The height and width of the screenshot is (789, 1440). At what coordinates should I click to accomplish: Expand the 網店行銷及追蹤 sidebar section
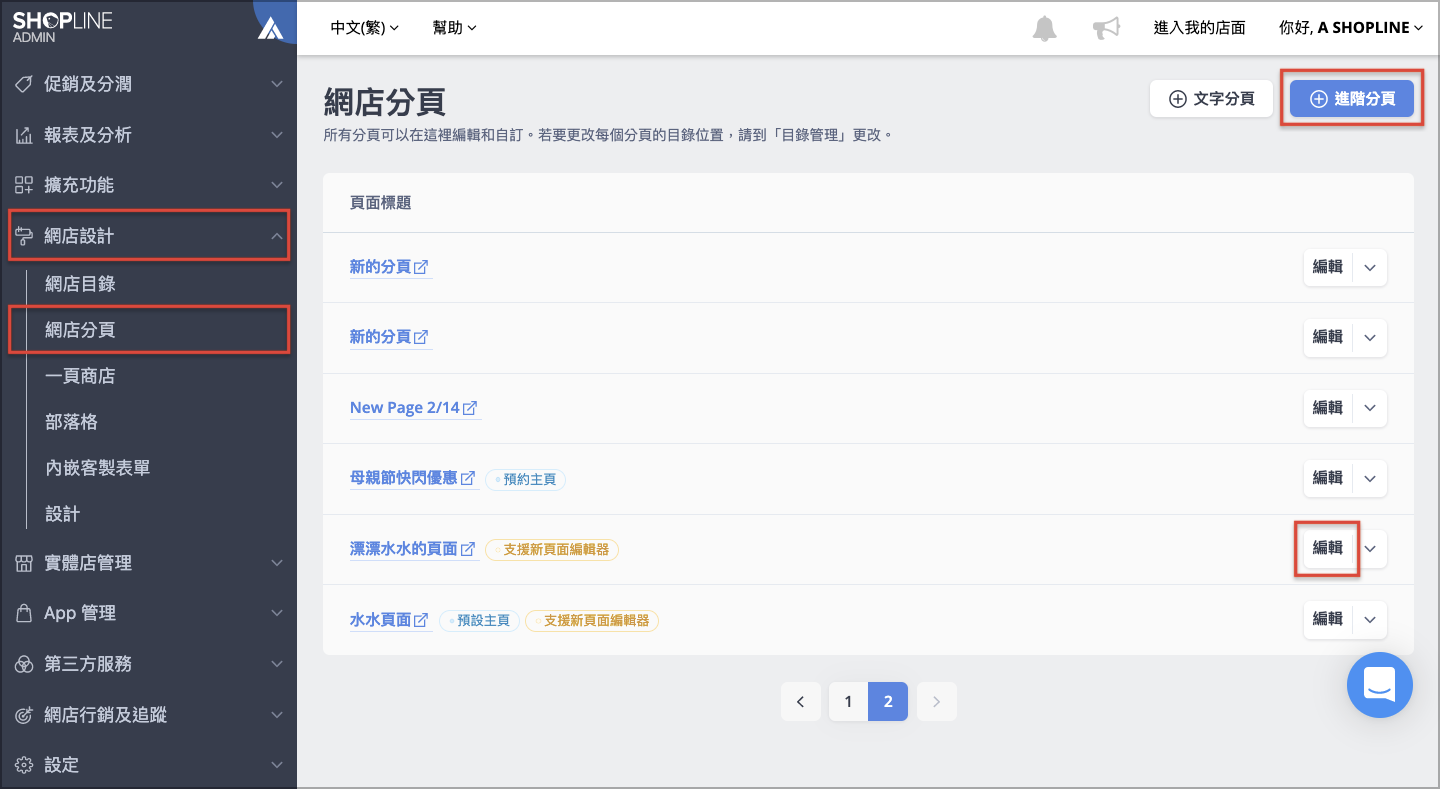277,715
